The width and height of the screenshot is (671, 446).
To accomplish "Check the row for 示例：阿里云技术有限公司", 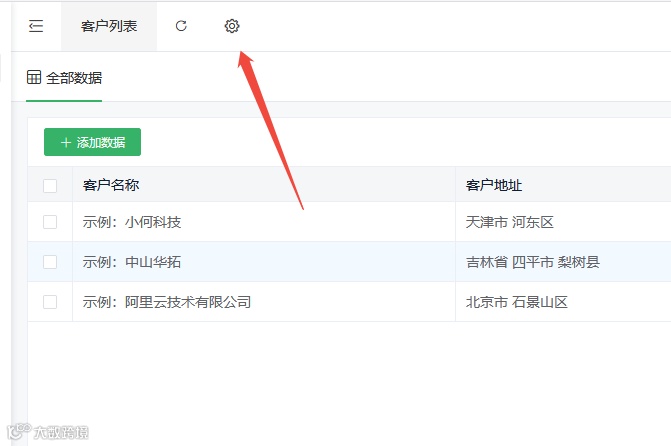I will pyautogui.click(x=50, y=302).
